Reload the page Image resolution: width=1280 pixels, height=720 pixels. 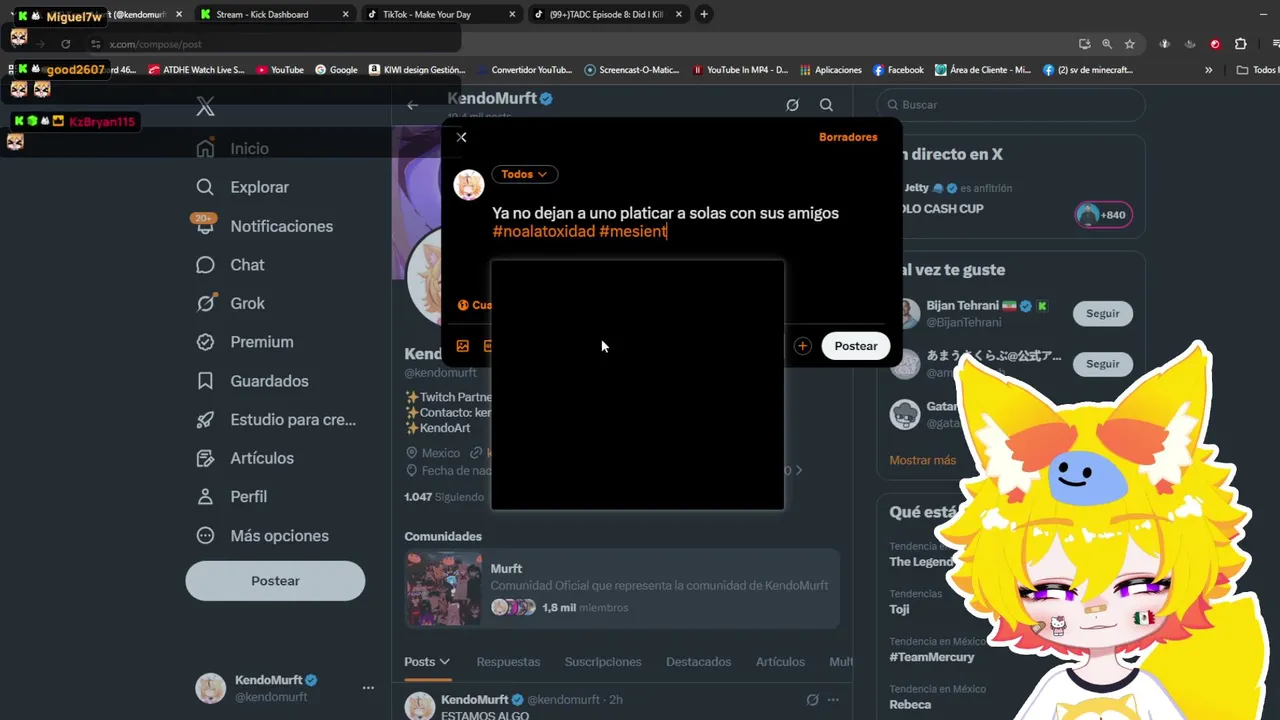click(66, 44)
